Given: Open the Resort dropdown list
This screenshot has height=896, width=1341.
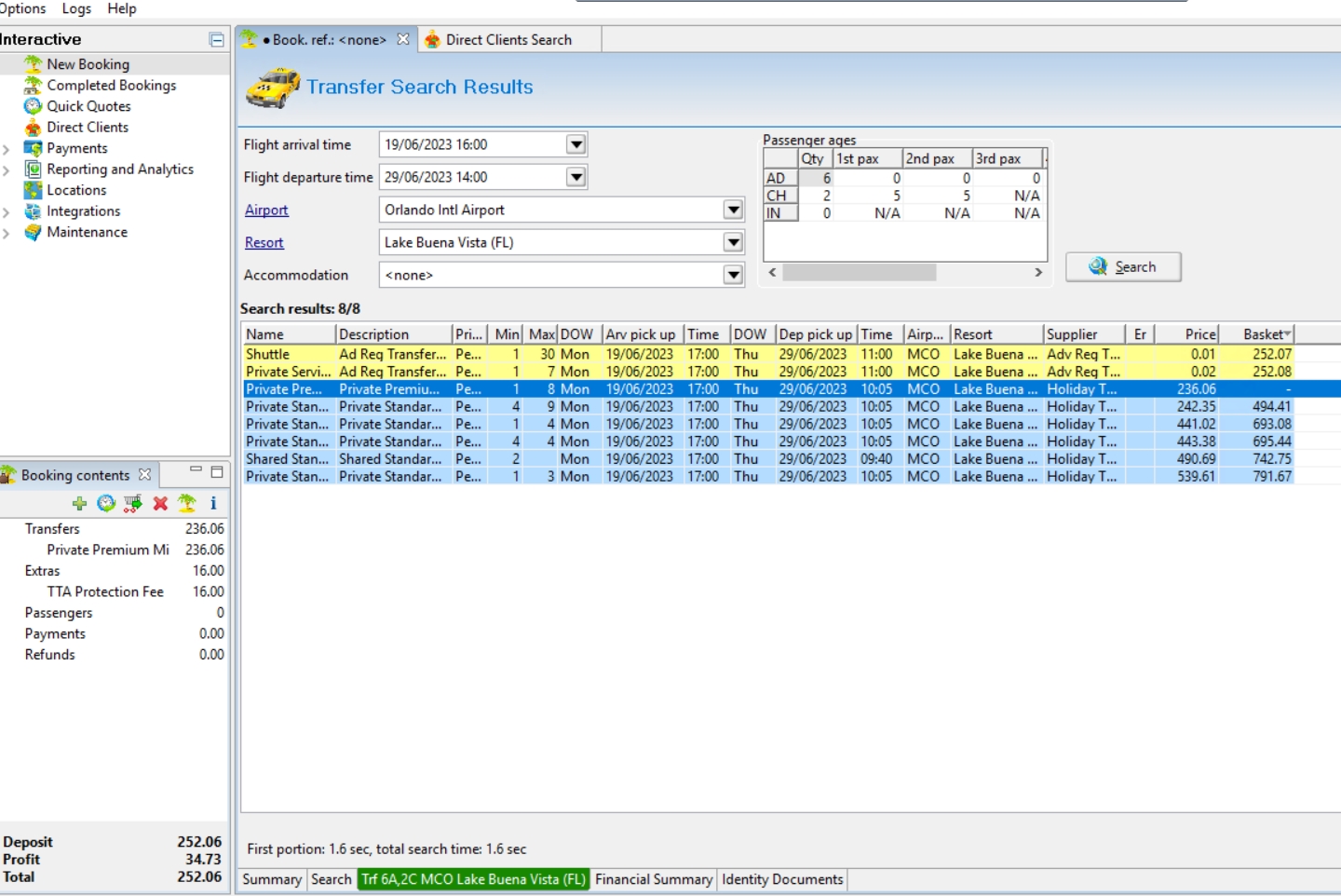Looking at the screenshot, I should pyautogui.click(x=734, y=243).
